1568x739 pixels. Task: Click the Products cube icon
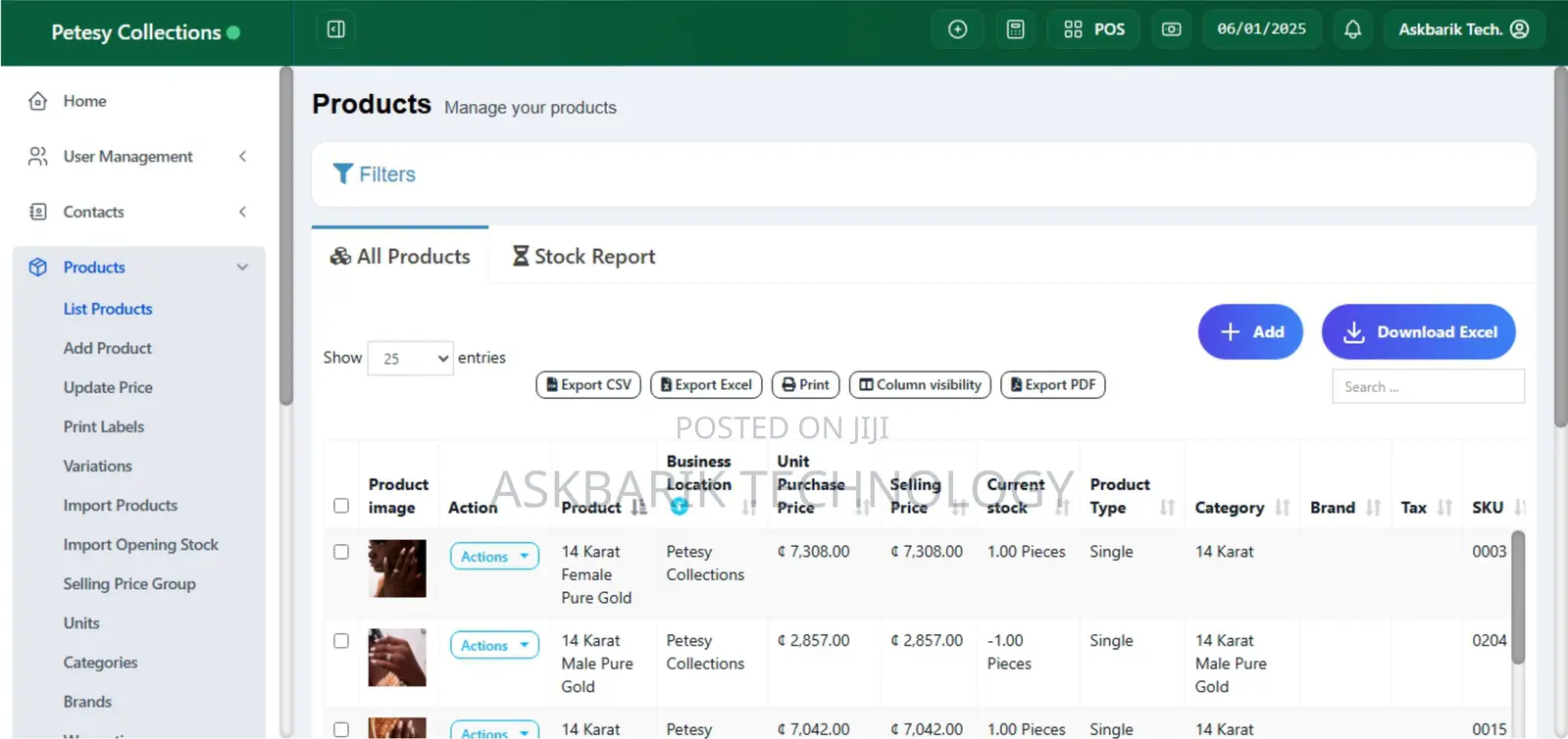click(x=38, y=268)
